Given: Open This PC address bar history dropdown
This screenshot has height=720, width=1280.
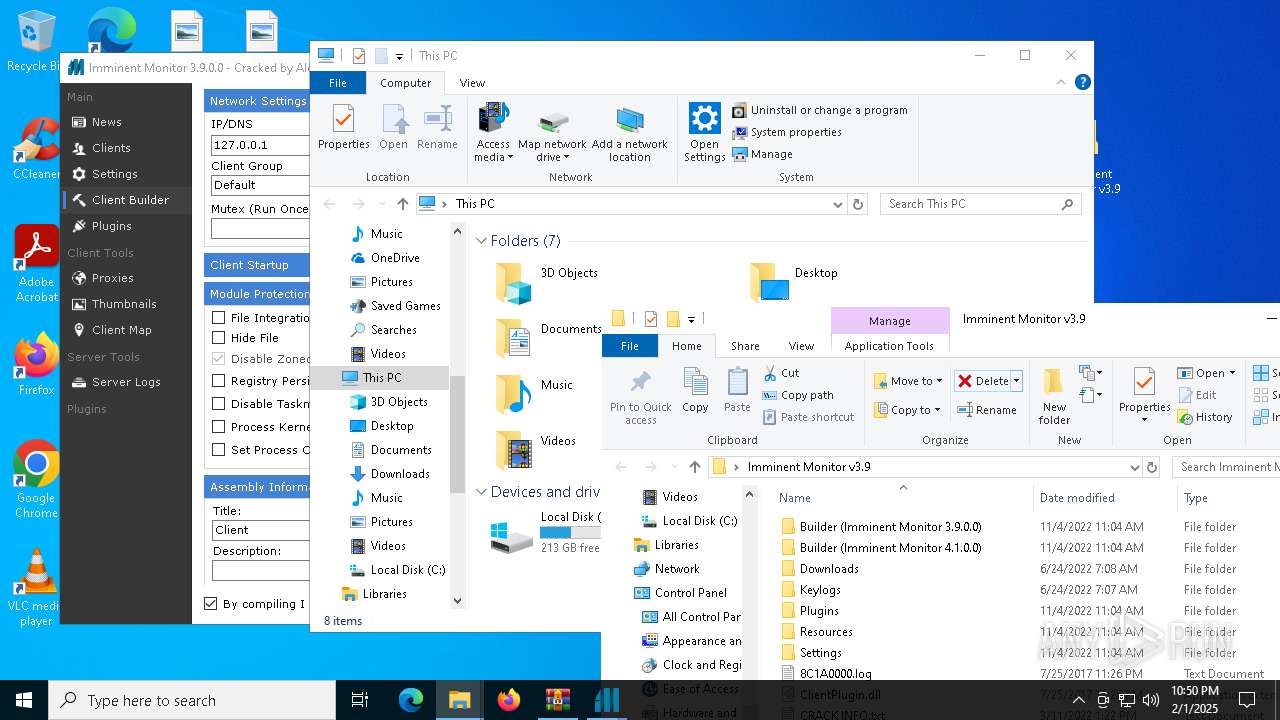Looking at the screenshot, I should [838, 204].
